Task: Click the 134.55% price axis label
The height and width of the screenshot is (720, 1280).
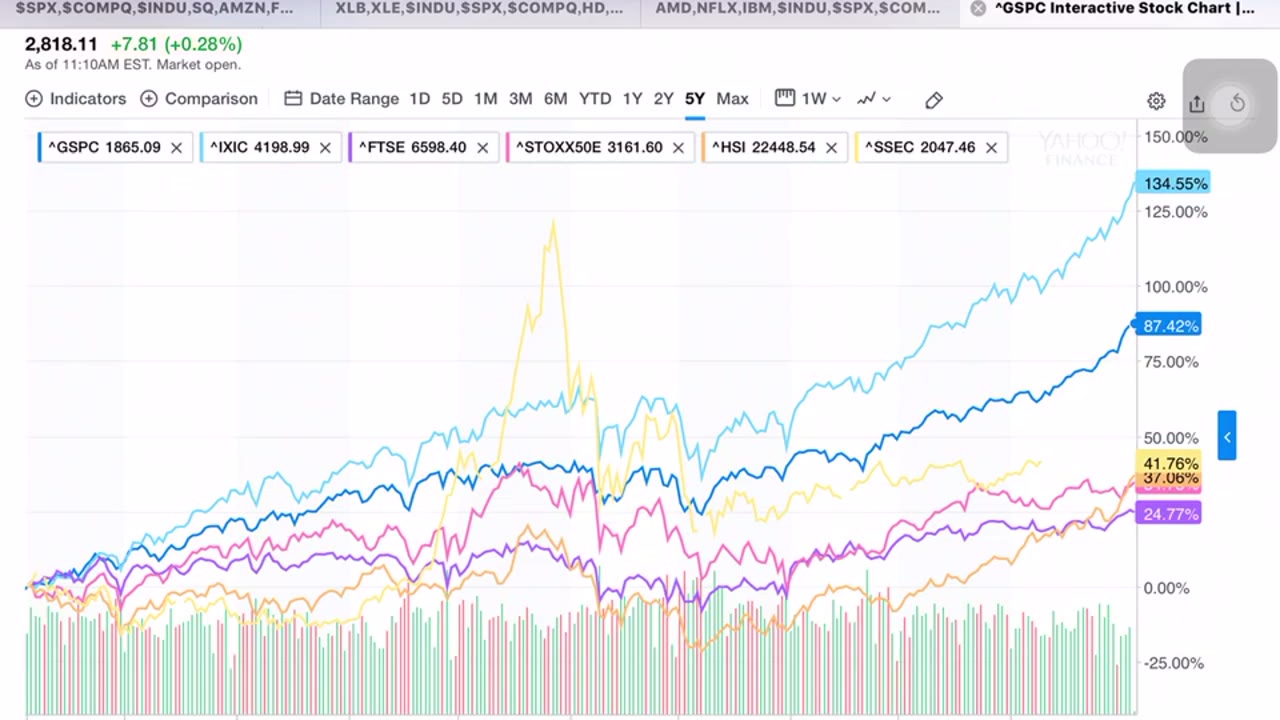Action: pos(1174,183)
